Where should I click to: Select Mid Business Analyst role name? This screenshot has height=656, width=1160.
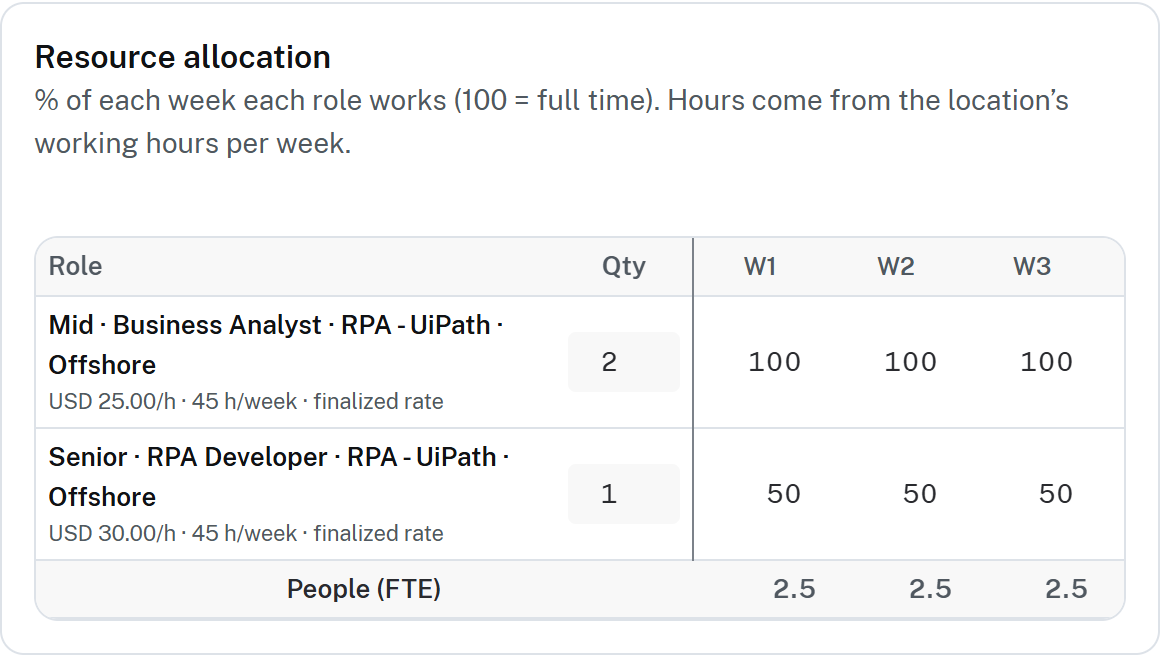(276, 345)
